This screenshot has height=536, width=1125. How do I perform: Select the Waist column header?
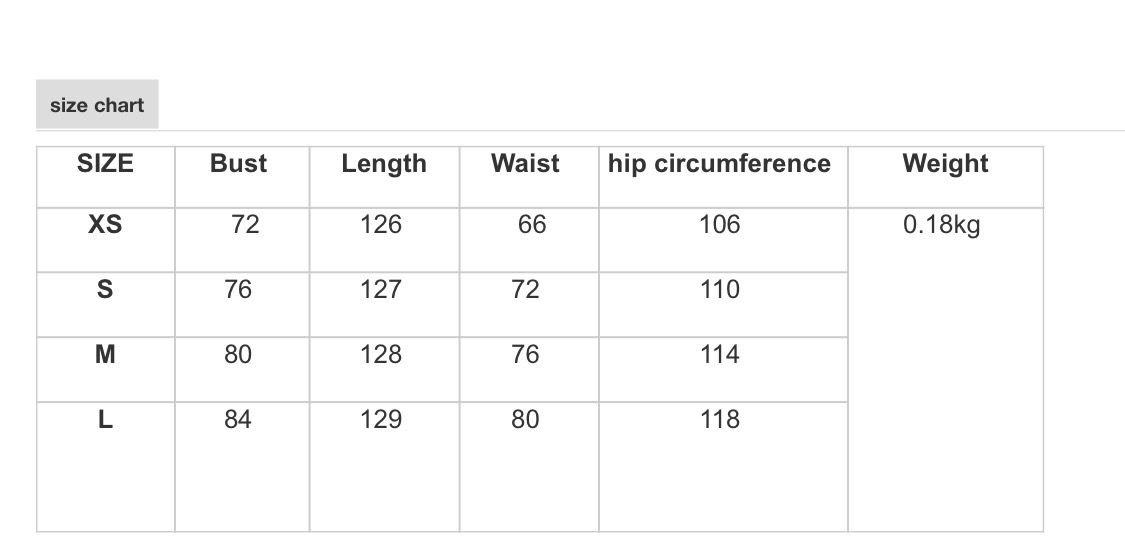click(x=525, y=164)
